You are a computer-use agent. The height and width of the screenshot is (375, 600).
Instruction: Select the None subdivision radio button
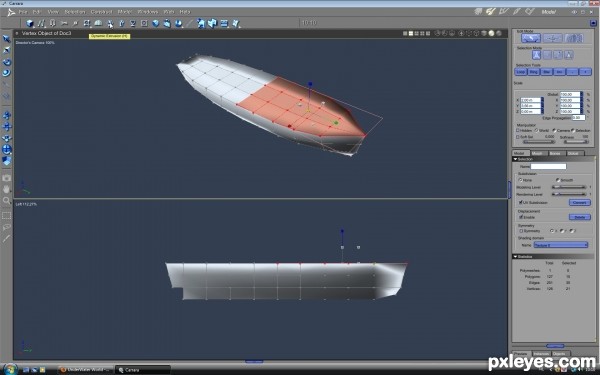[520, 180]
